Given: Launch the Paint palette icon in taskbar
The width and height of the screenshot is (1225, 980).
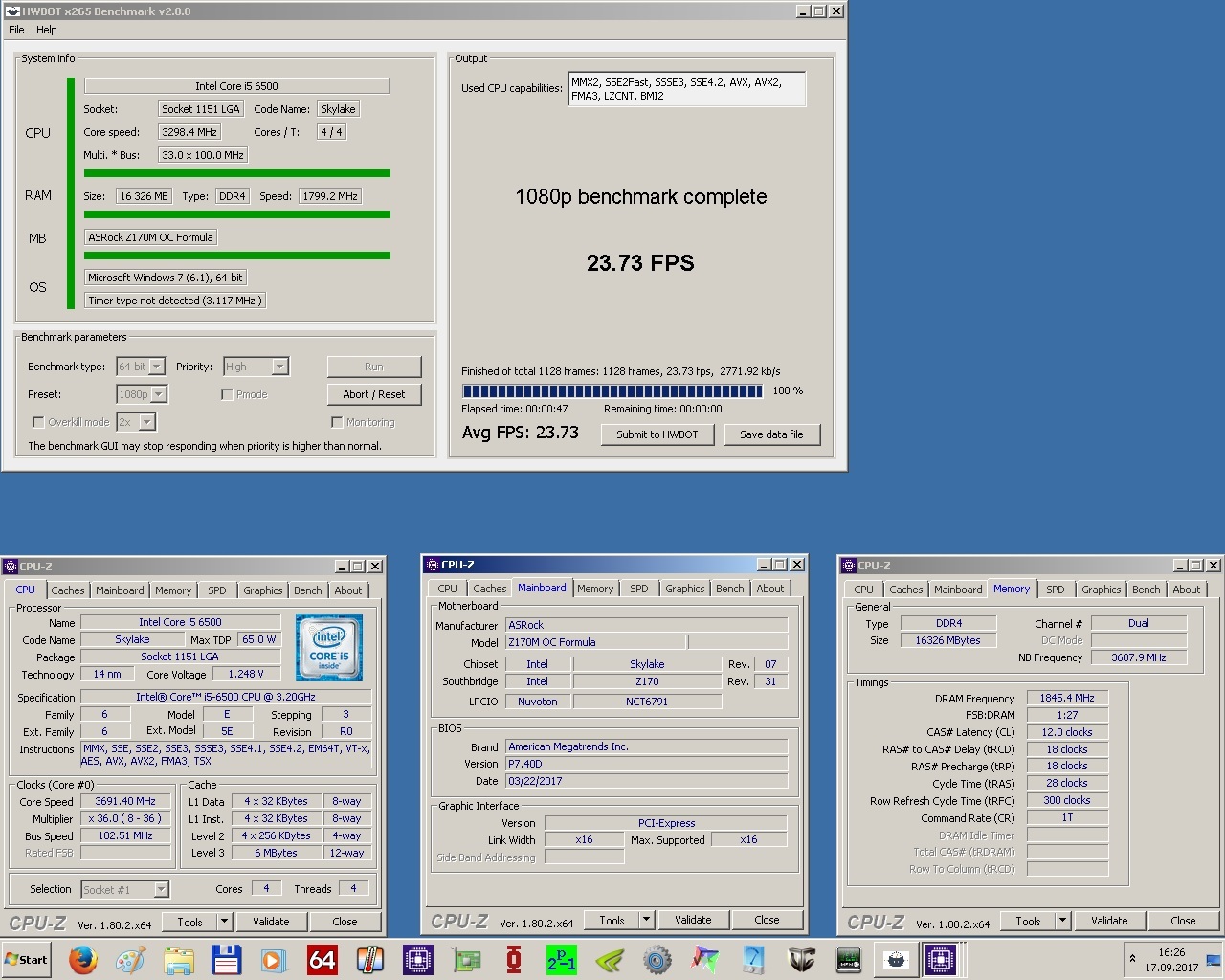Looking at the screenshot, I should (130, 959).
